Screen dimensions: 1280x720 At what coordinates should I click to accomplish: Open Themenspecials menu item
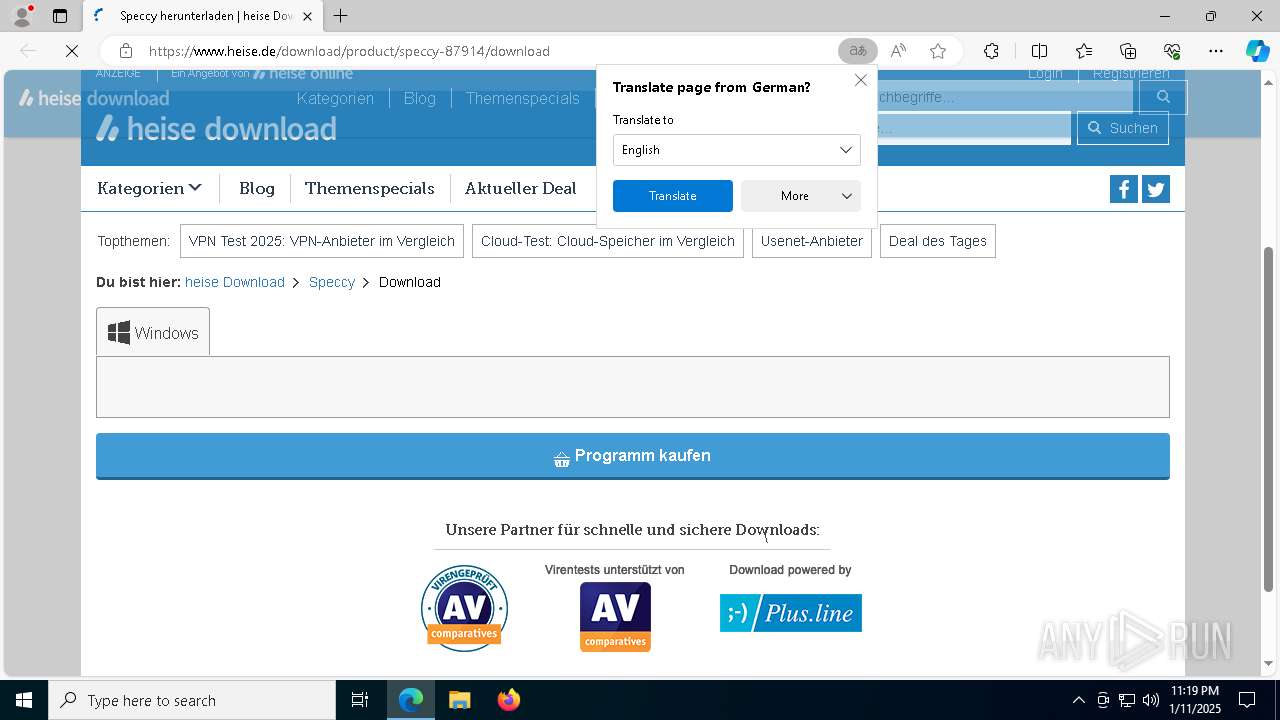[370, 188]
